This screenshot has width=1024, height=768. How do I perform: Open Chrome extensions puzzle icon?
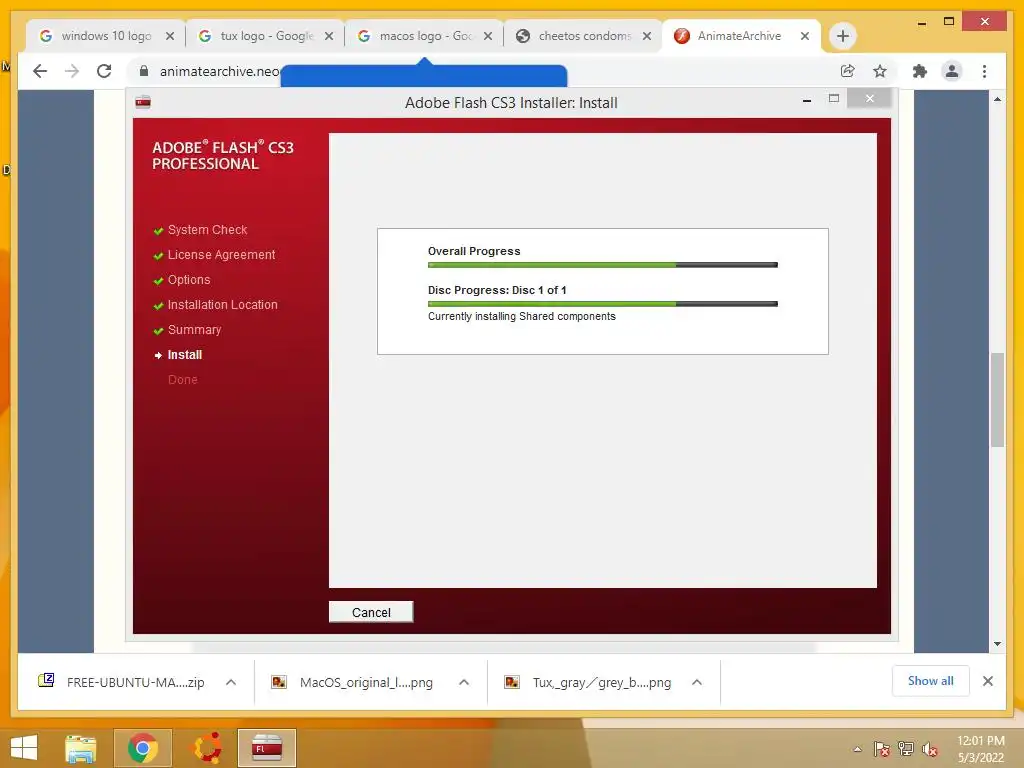click(920, 71)
